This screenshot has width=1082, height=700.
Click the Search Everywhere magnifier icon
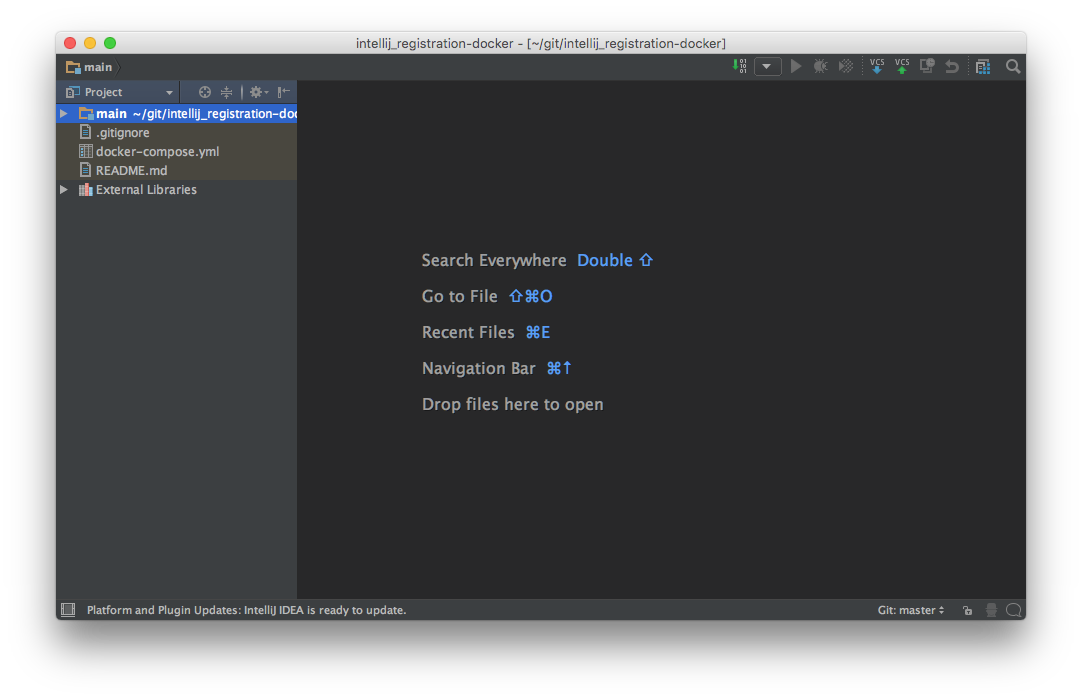[x=1013, y=67]
